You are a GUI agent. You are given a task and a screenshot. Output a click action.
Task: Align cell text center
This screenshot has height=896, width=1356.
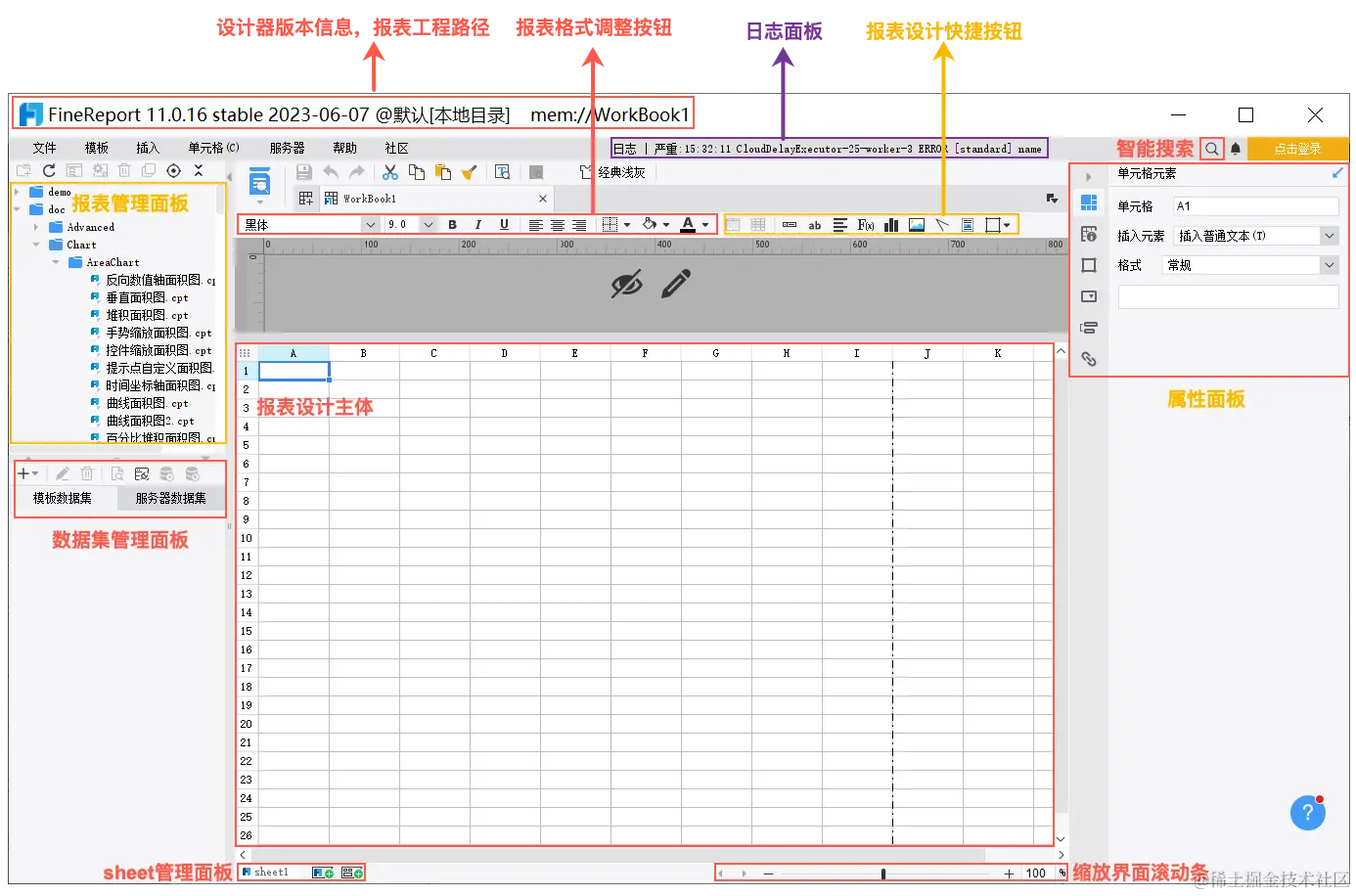pyautogui.click(x=558, y=225)
